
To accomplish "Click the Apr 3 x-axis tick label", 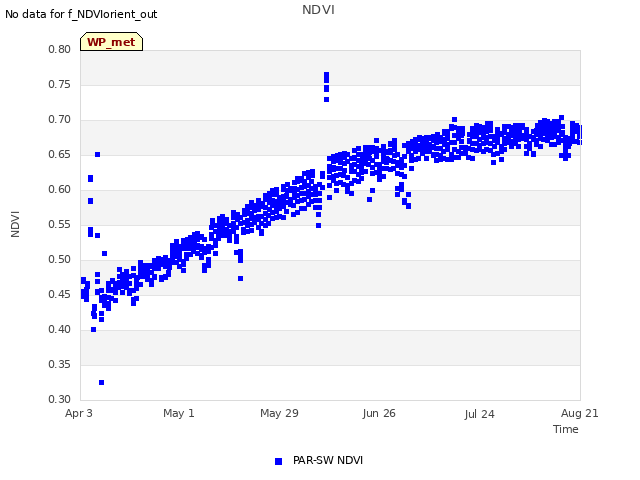I will pos(79,413).
